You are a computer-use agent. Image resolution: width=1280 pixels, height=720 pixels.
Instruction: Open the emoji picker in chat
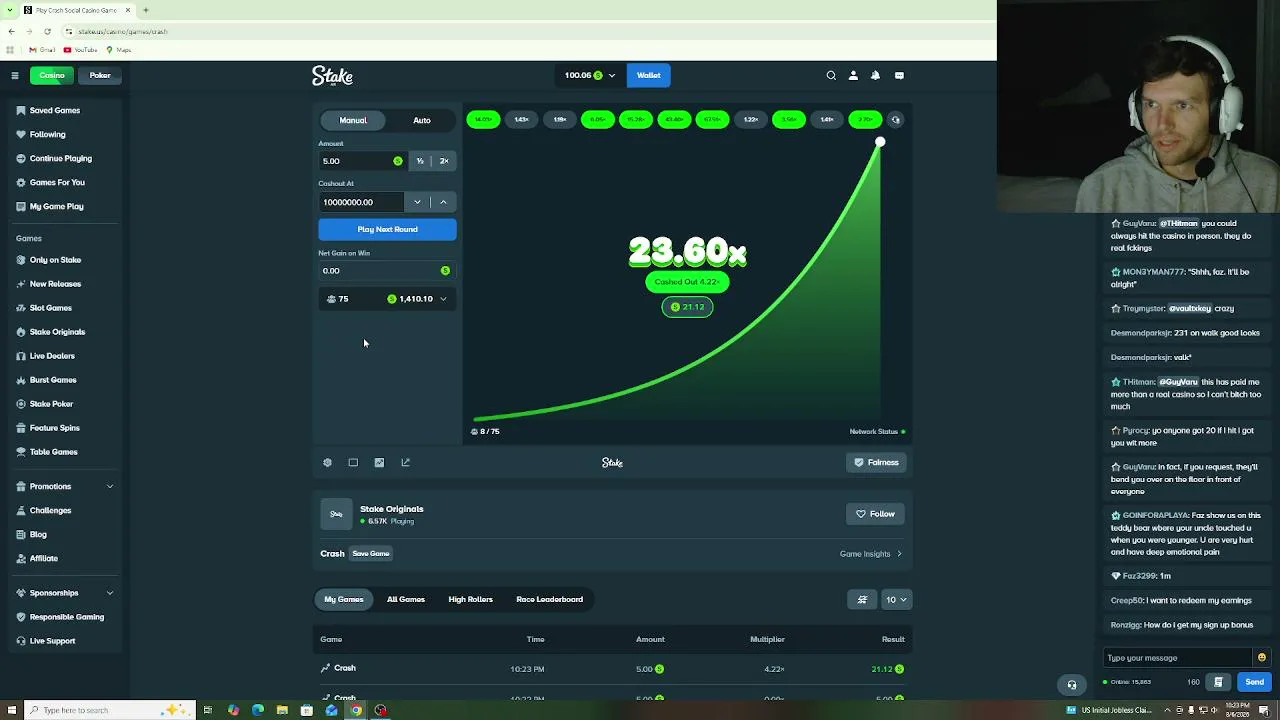coord(1261,658)
